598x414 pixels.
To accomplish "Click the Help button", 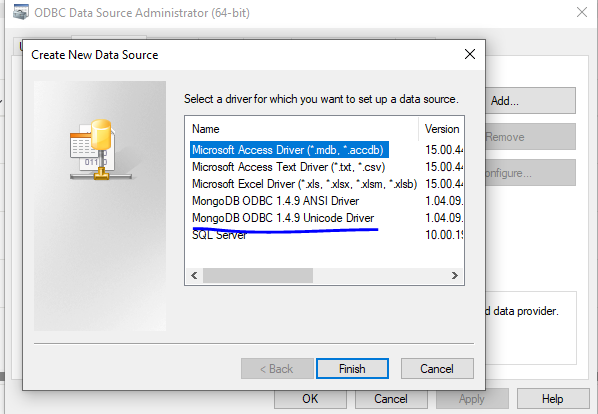I will (x=553, y=399).
